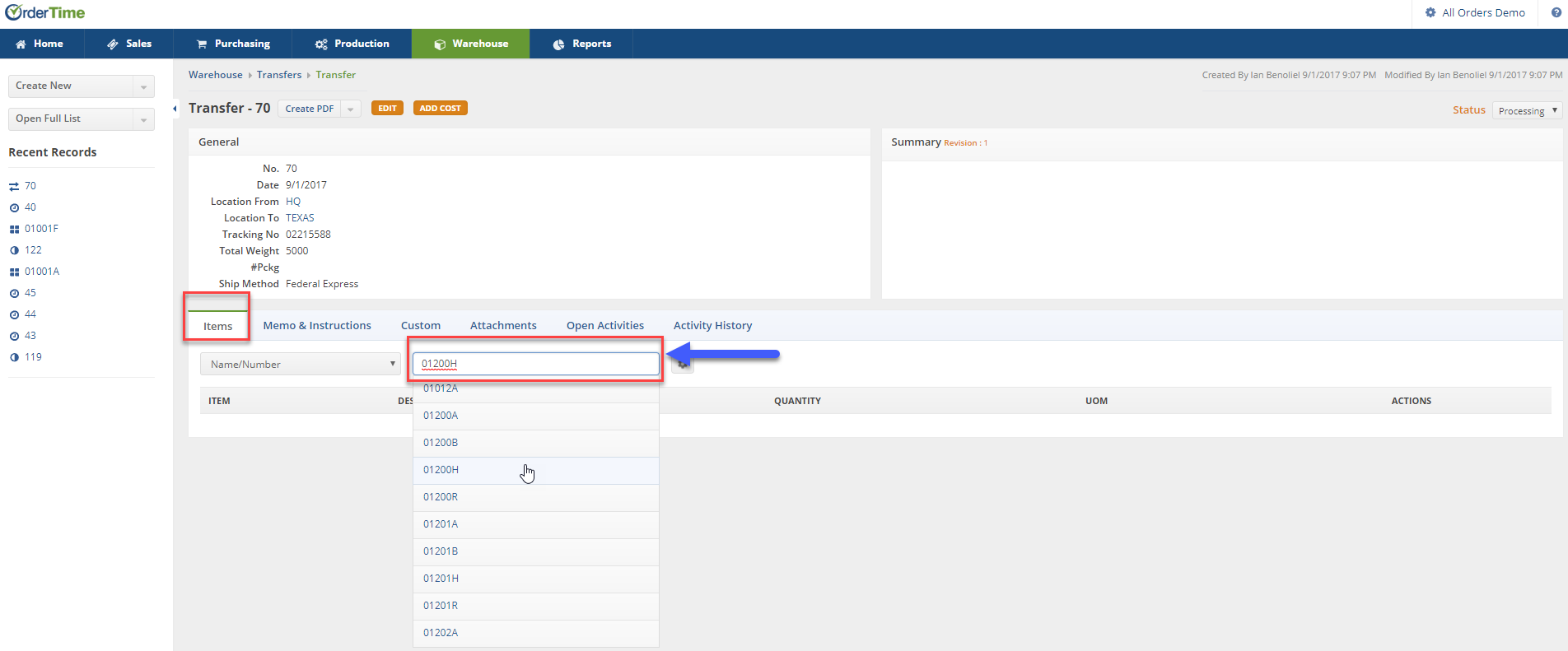Click the grid icon beside record 01001F

click(x=14, y=230)
